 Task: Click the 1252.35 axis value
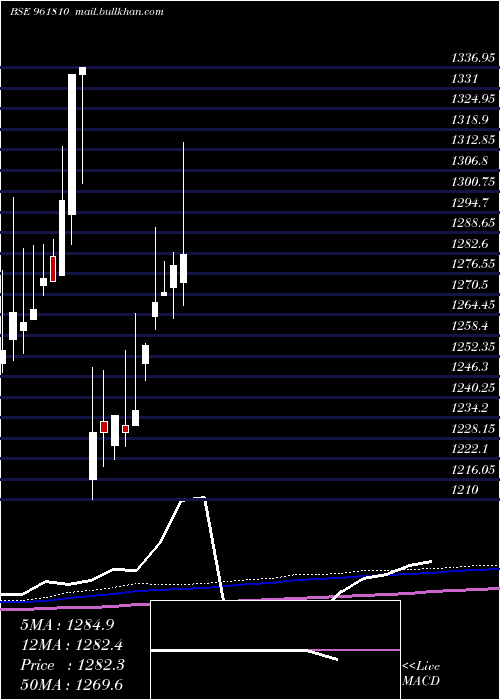tap(474, 346)
